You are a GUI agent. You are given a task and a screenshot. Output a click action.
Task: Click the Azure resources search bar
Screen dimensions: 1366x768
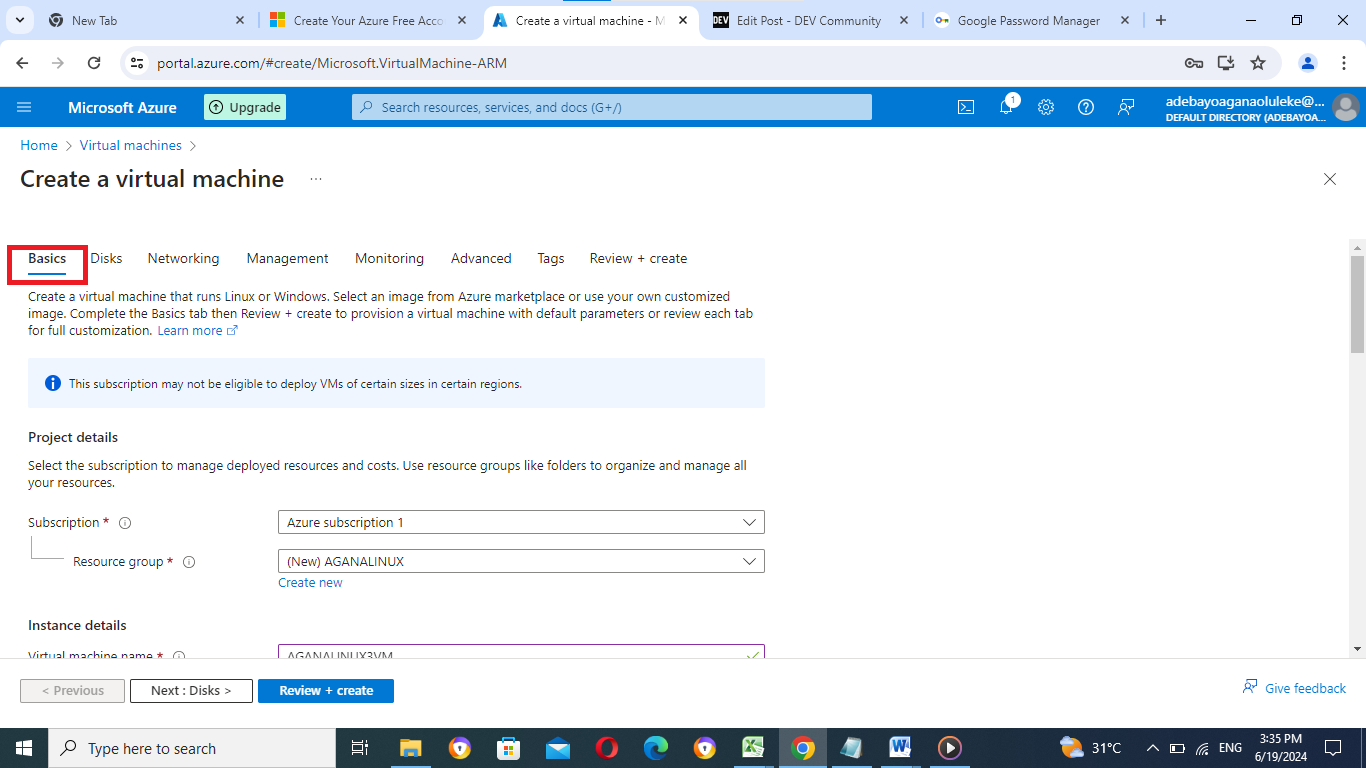pyautogui.click(x=611, y=107)
